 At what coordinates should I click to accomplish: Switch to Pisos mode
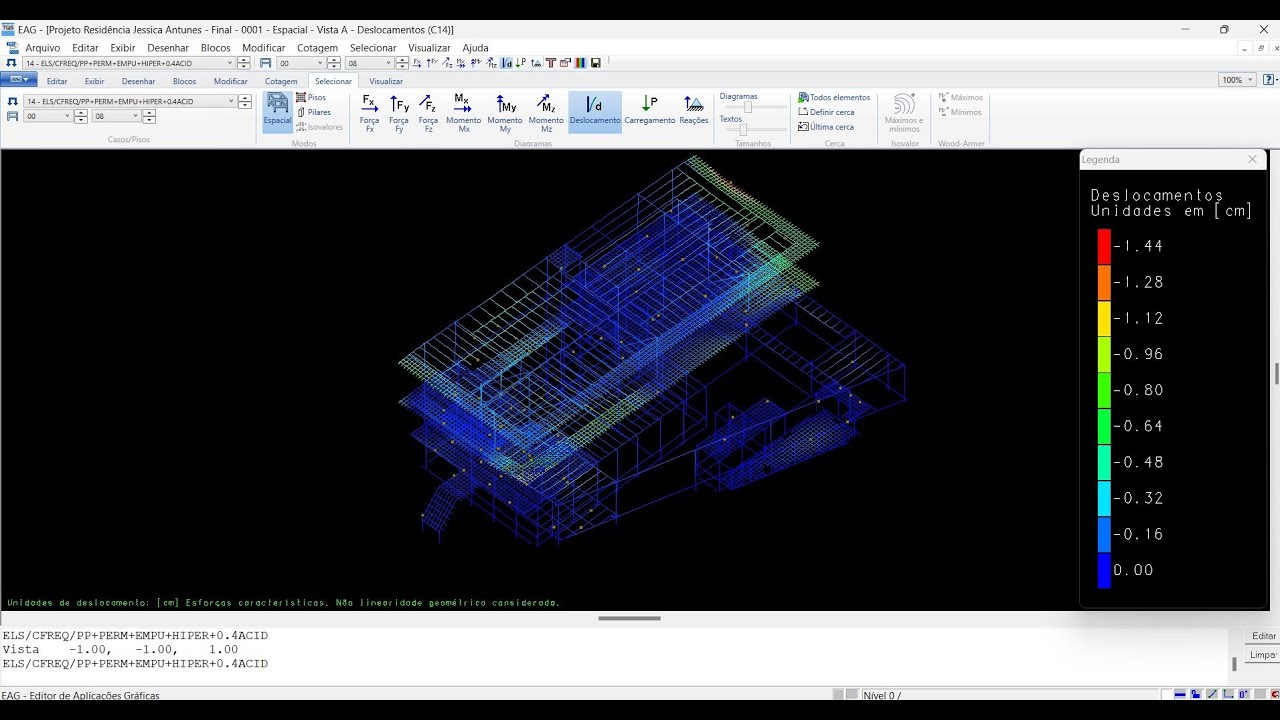pos(311,97)
